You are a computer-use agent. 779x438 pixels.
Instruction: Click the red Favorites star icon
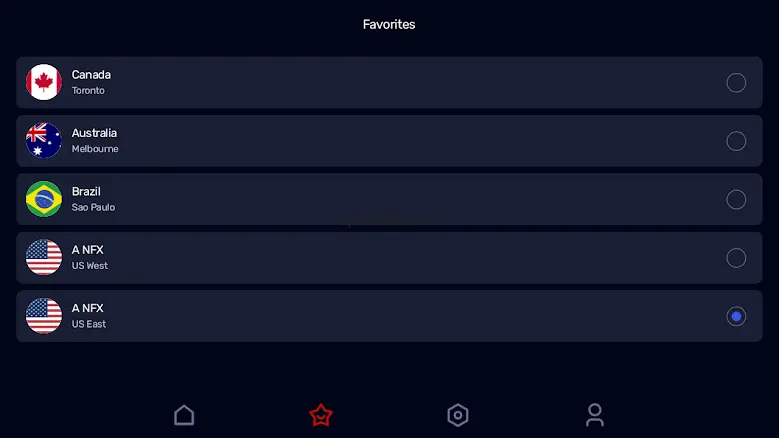pyautogui.click(x=321, y=415)
